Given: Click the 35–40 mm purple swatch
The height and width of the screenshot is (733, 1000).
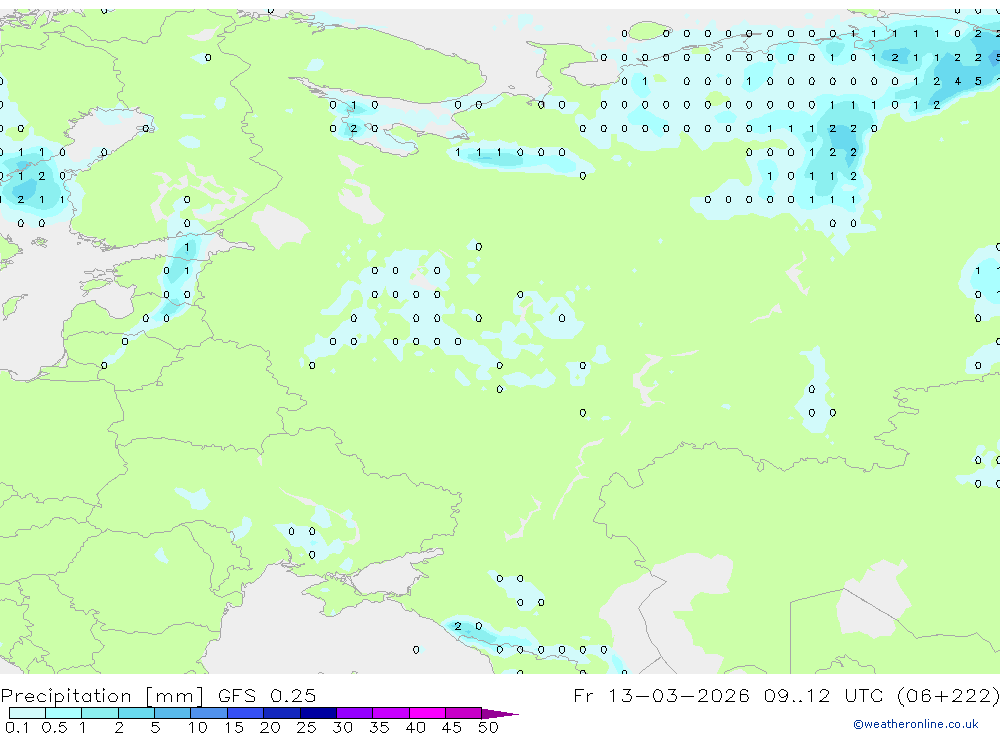Looking at the screenshot, I should point(391,713).
